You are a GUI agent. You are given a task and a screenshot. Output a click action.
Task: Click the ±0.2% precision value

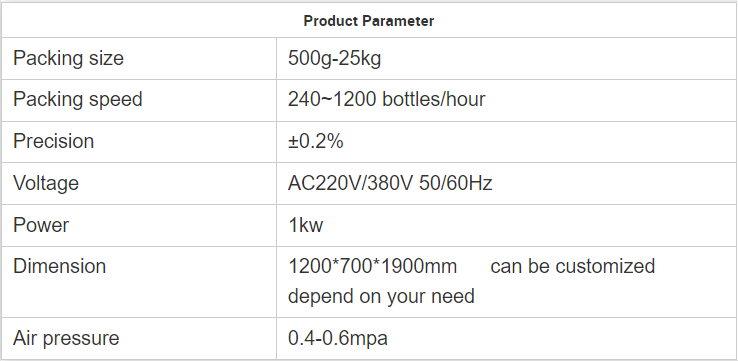click(x=316, y=141)
